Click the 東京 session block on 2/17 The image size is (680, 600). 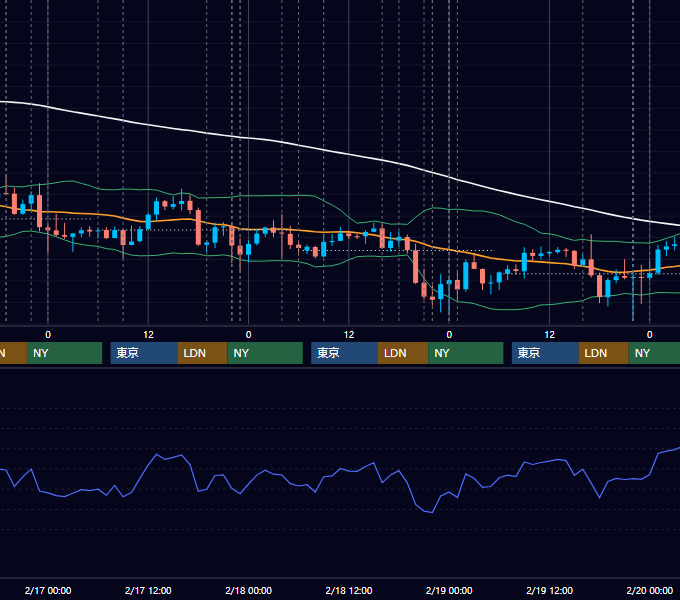pyautogui.click(x=144, y=353)
